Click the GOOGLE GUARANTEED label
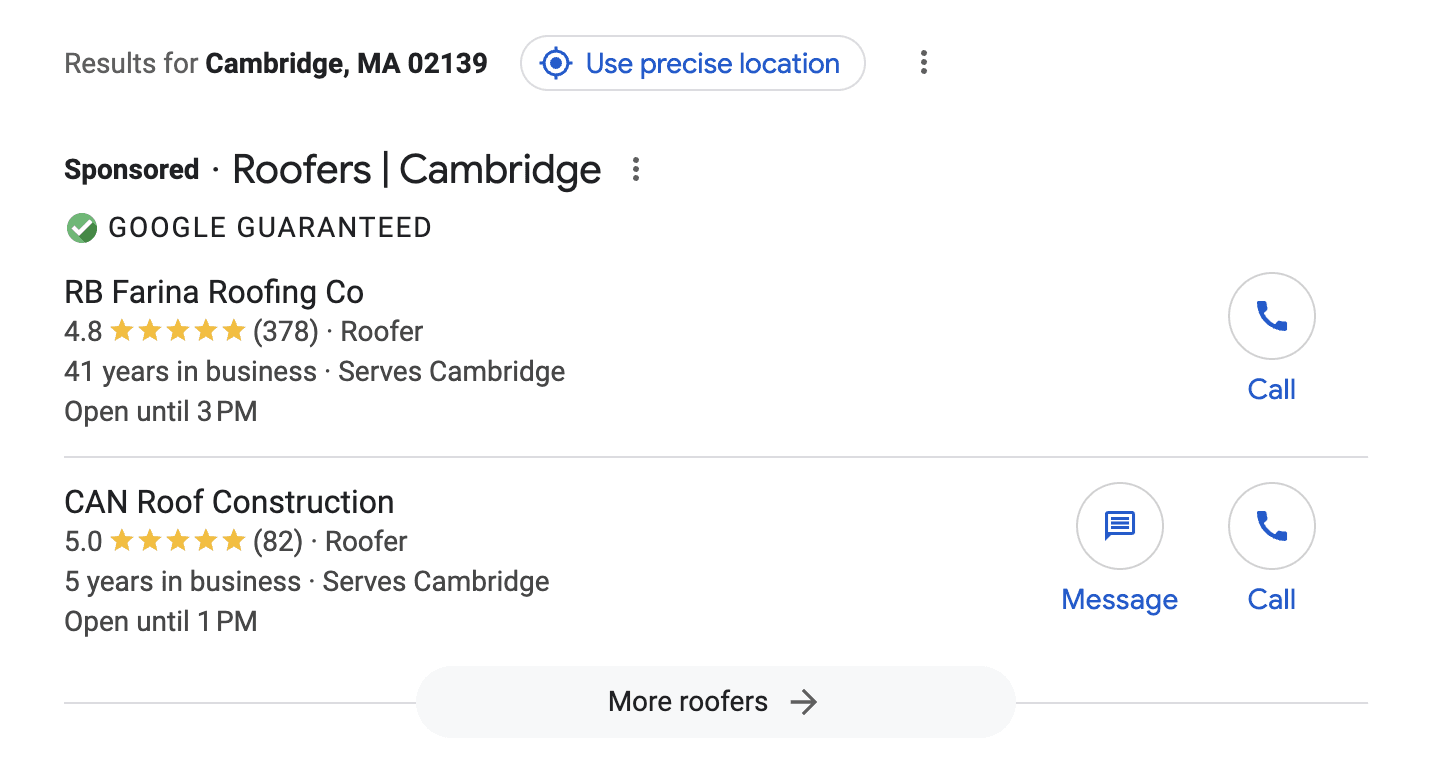The width and height of the screenshot is (1442, 764). (268, 227)
